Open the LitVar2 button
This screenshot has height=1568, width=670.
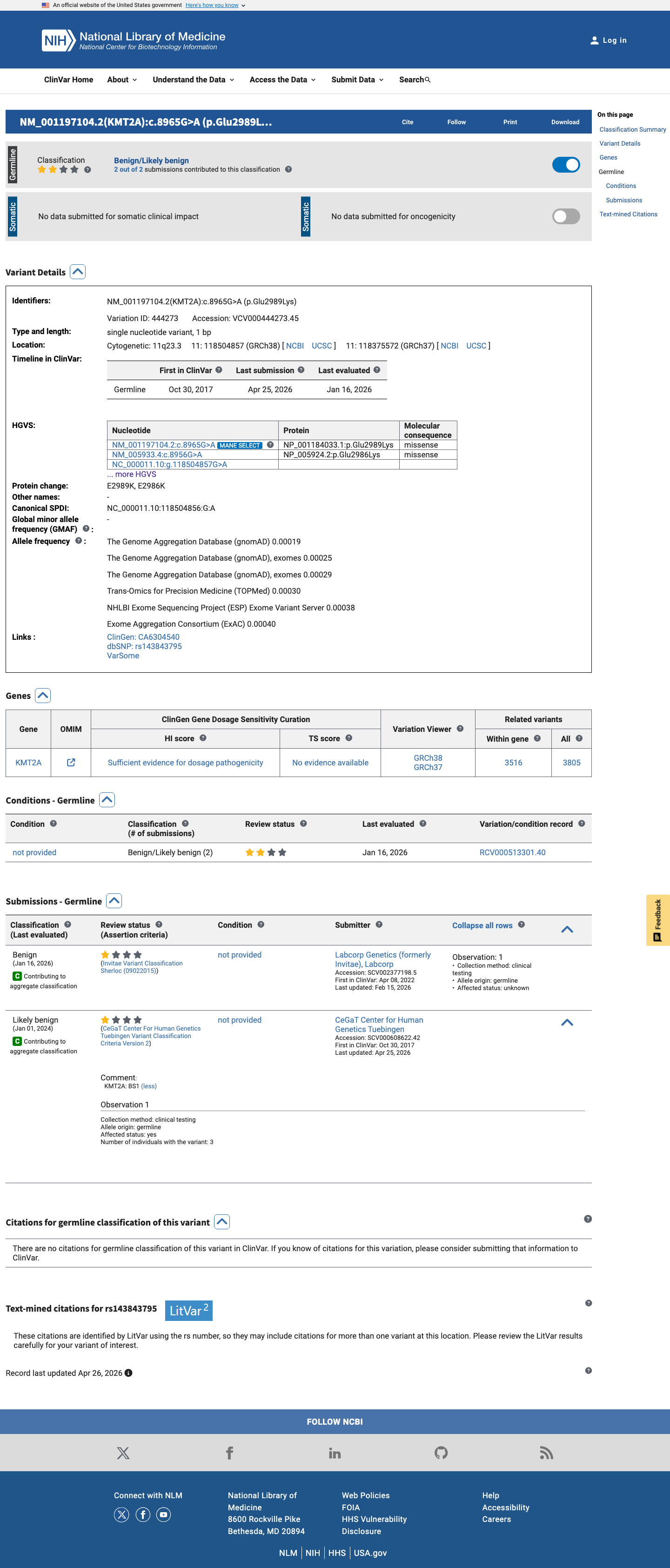tap(188, 1310)
